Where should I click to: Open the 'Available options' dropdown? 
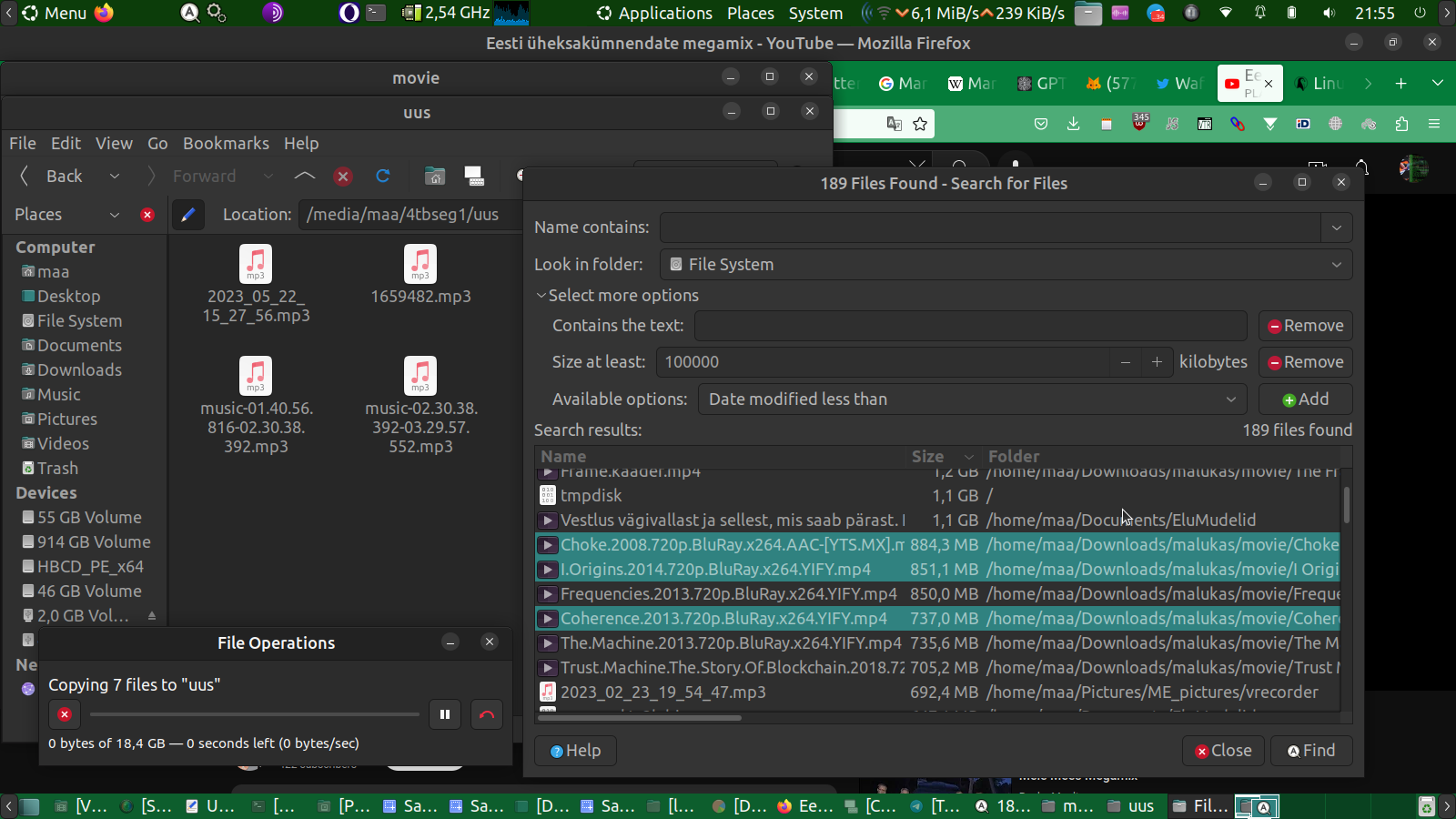click(x=973, y=399)
